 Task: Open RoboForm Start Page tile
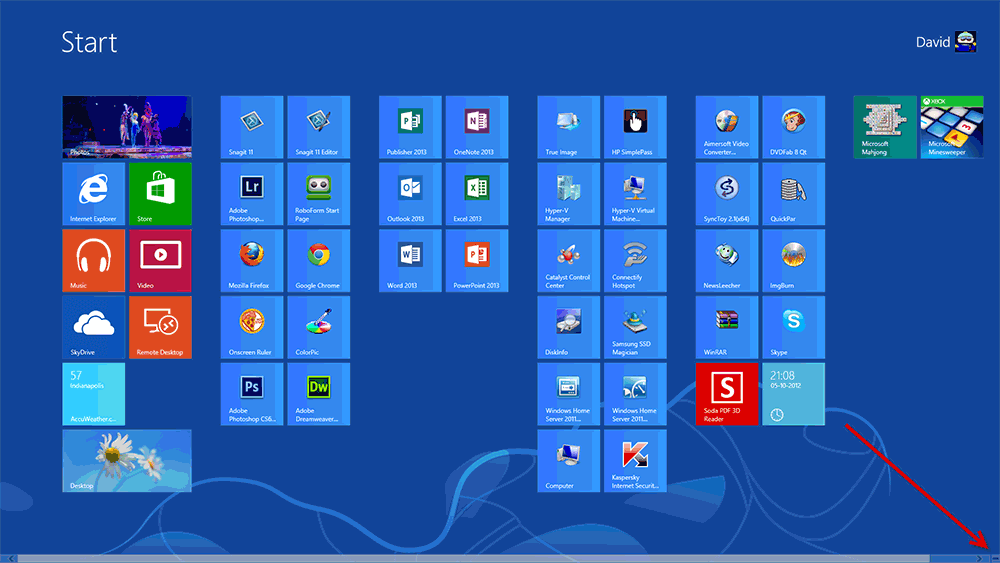(x=318, y=194)
